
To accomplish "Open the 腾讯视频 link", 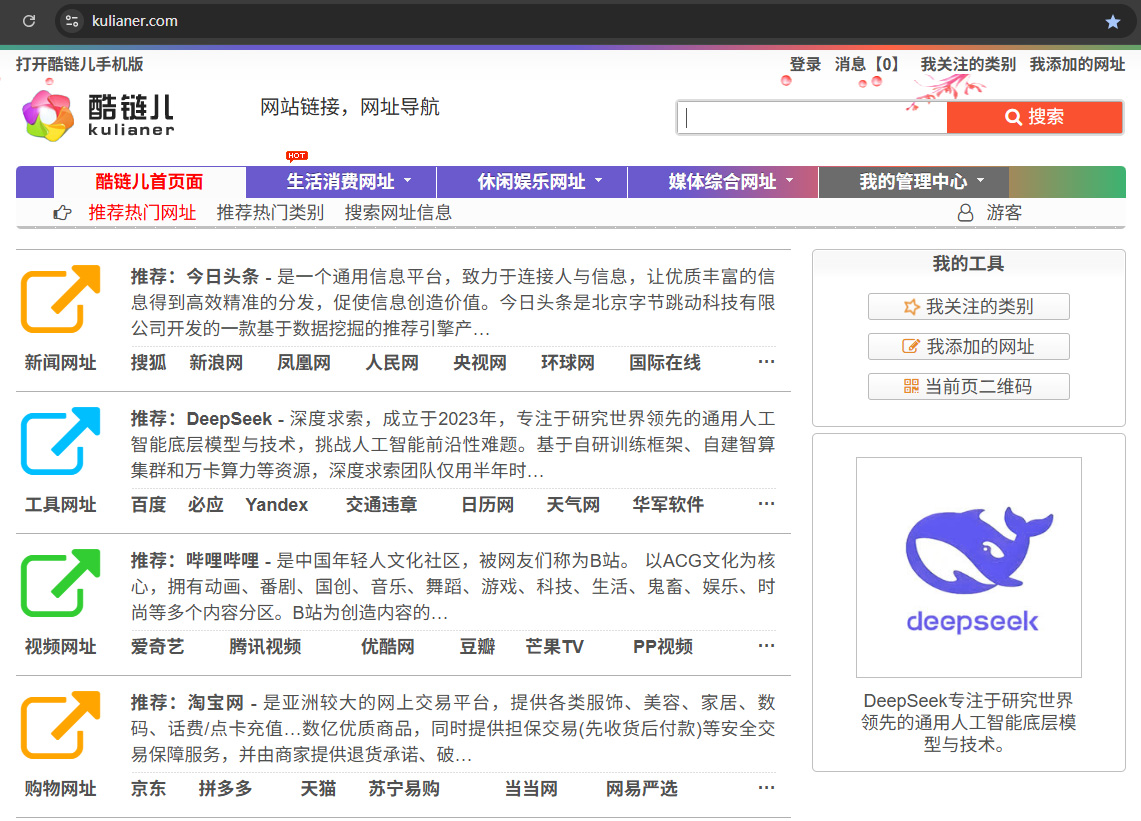I will 265,646.
